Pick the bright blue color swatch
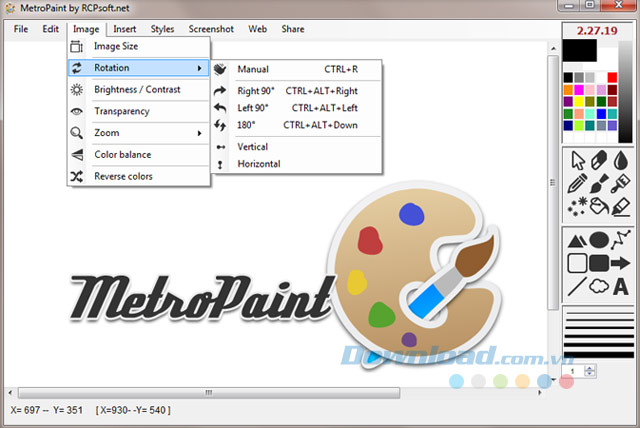Screen dimensions: 640x428 pyautogui.click(x=601, y=113)
